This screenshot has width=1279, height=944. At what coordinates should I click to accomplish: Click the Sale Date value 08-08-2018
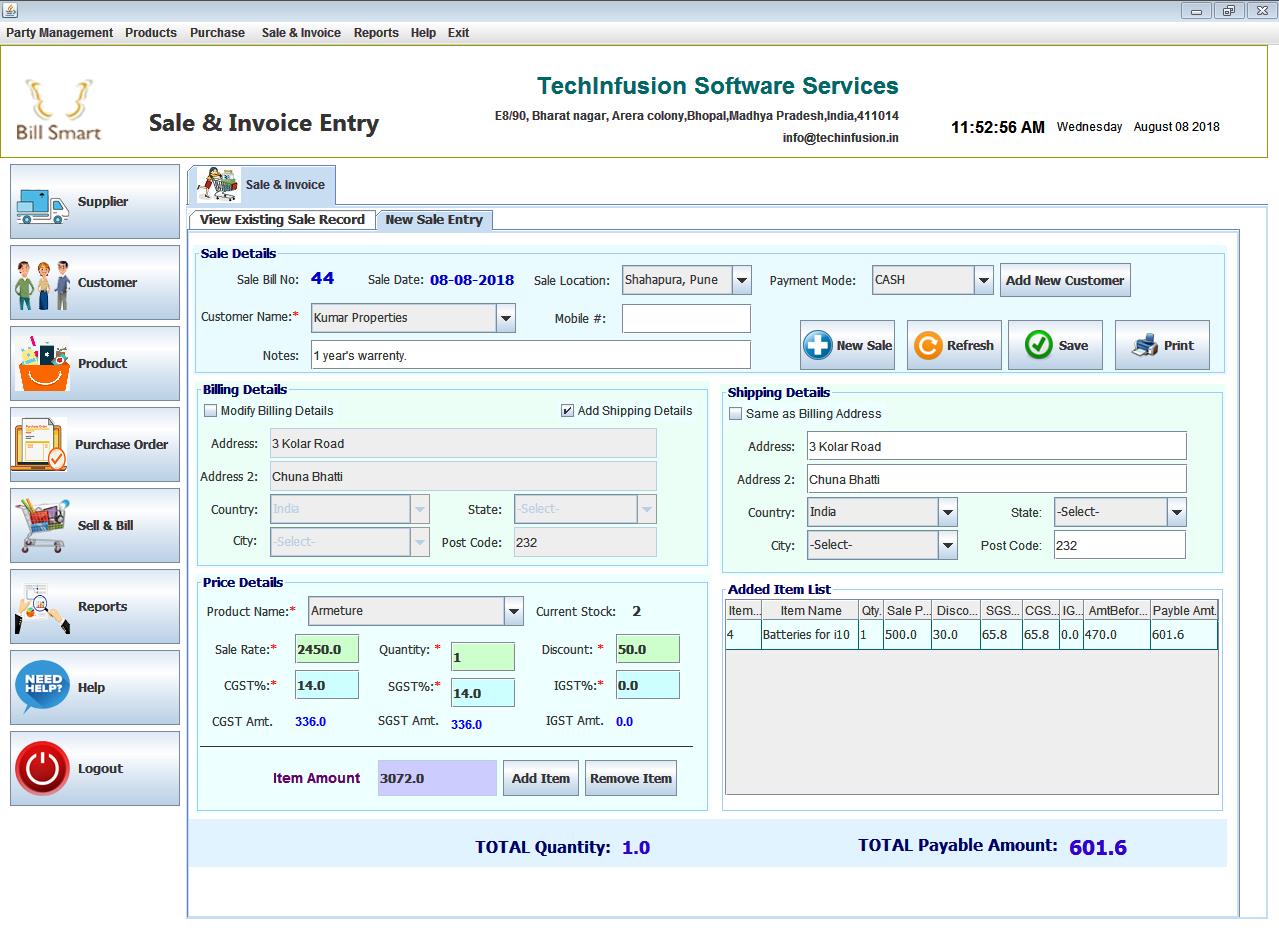[472, 281]
